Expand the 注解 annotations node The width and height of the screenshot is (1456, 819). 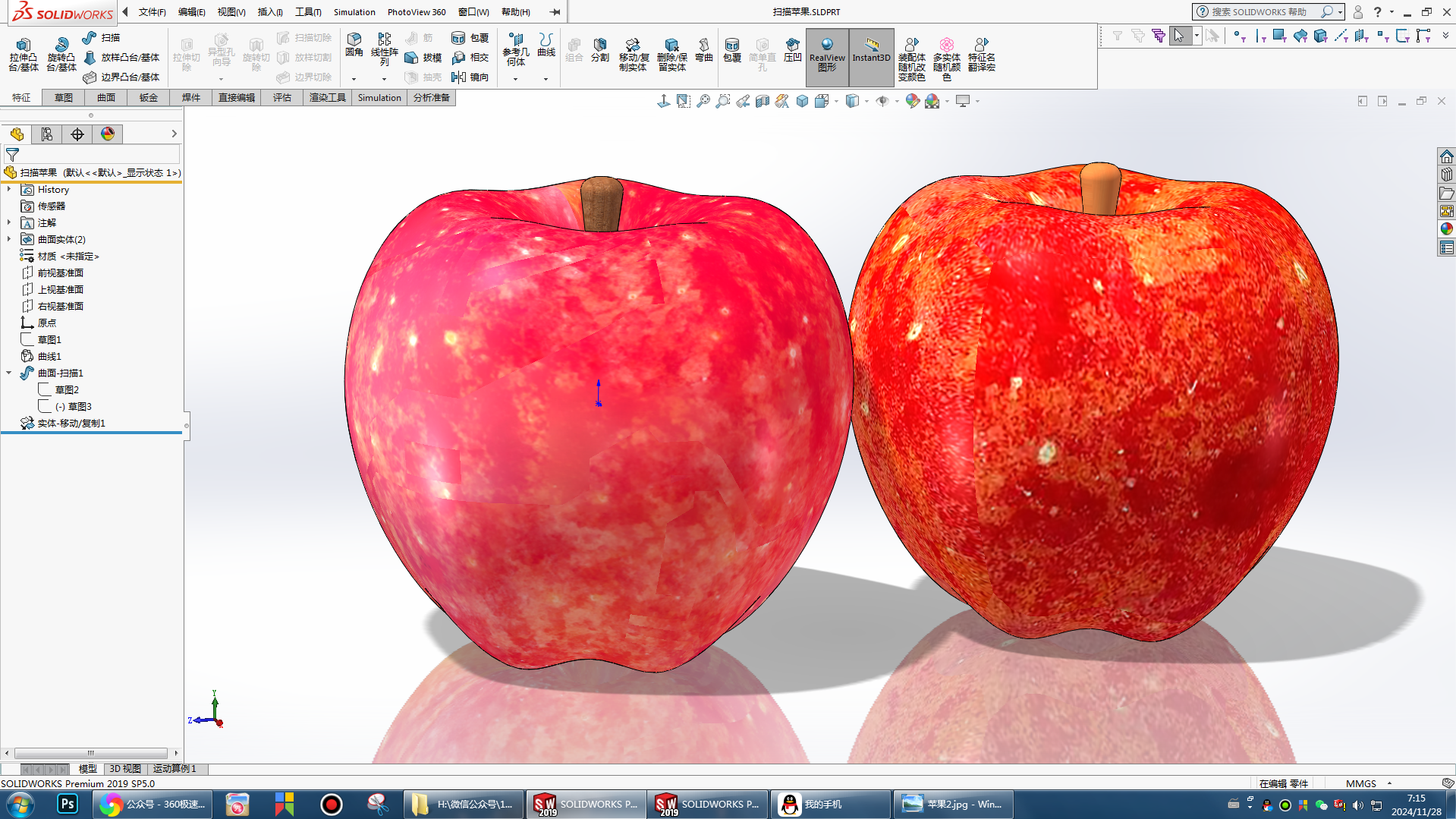point(9,223)
